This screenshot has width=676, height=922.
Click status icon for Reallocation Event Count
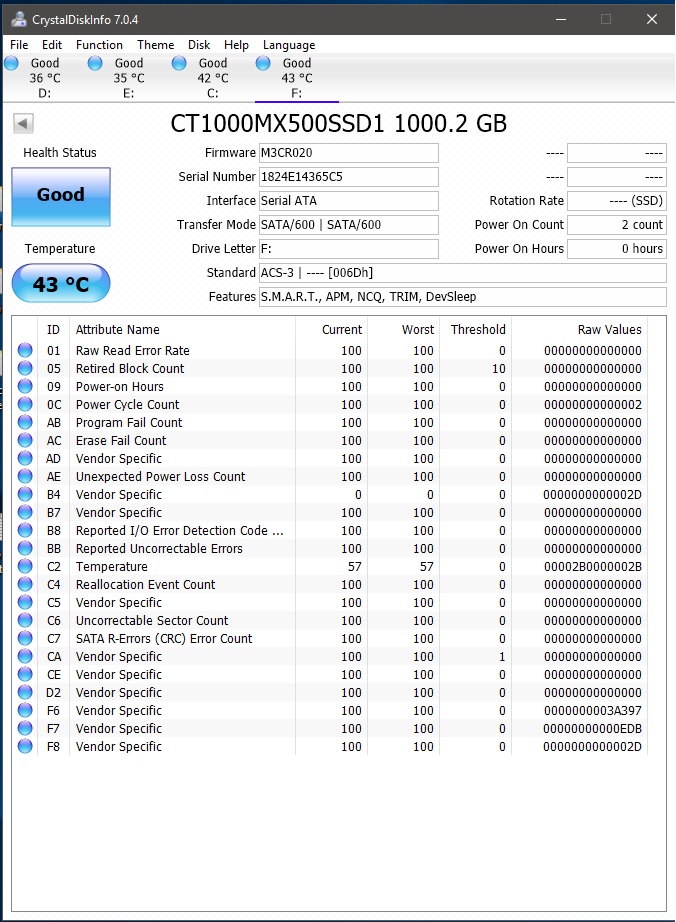(25, 584)
